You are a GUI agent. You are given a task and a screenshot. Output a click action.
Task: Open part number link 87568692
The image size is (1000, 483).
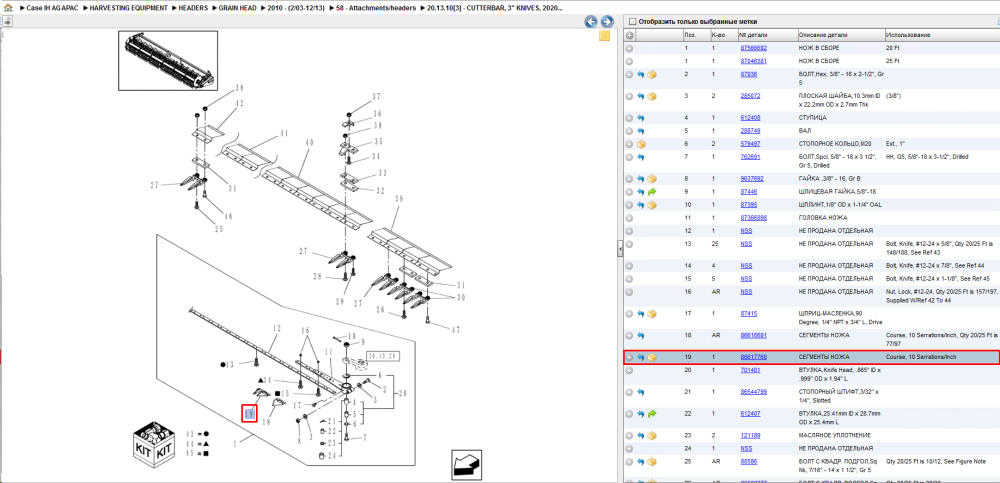click(x=753, y=48)
